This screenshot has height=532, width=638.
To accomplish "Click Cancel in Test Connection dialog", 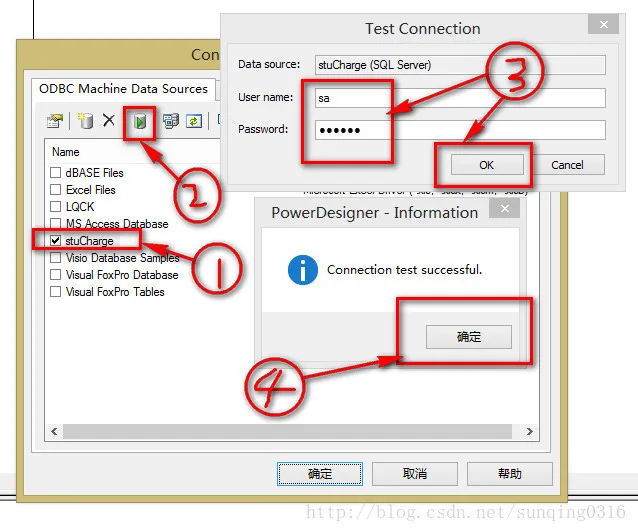I will click(567, 165).
